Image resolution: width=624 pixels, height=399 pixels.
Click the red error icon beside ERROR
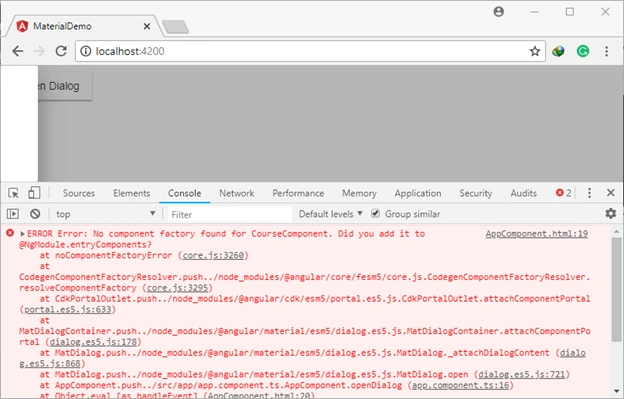pos(10,233)
